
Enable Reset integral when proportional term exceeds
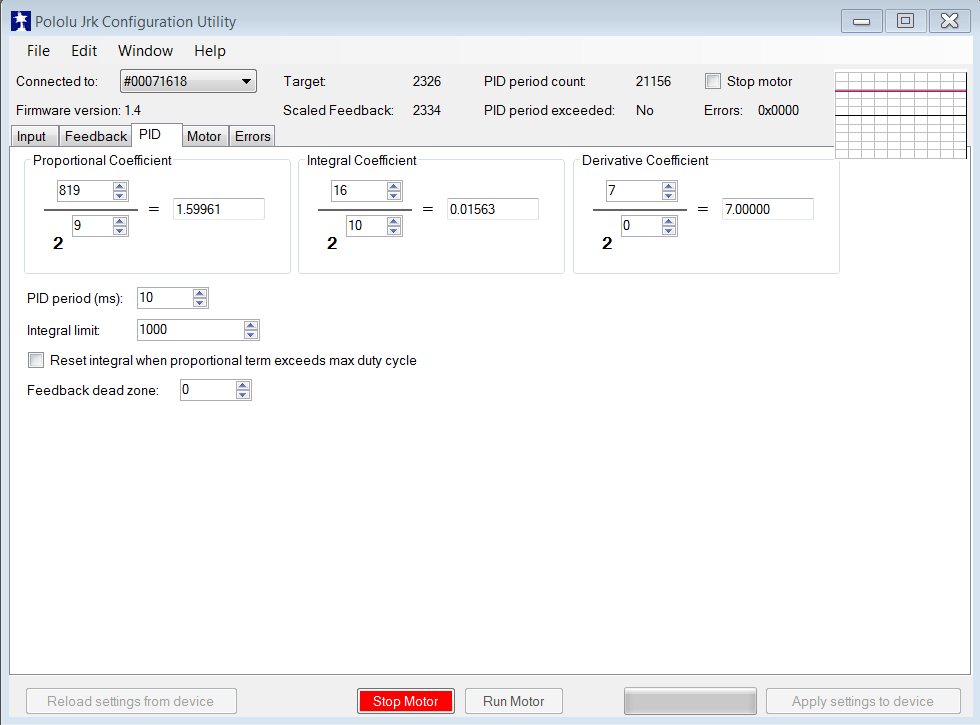[x=36, y=360]
